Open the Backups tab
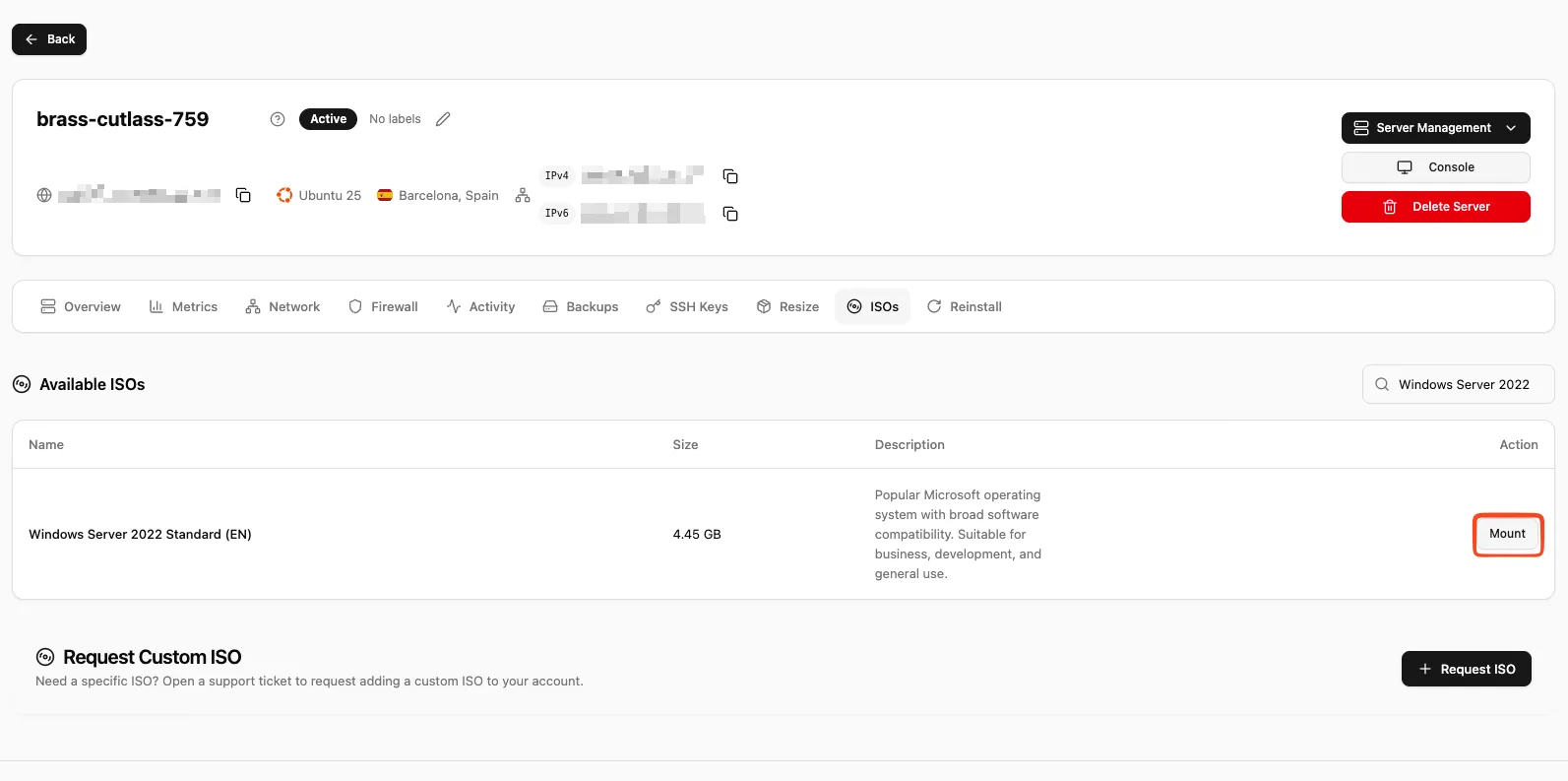 coord(581,307)
